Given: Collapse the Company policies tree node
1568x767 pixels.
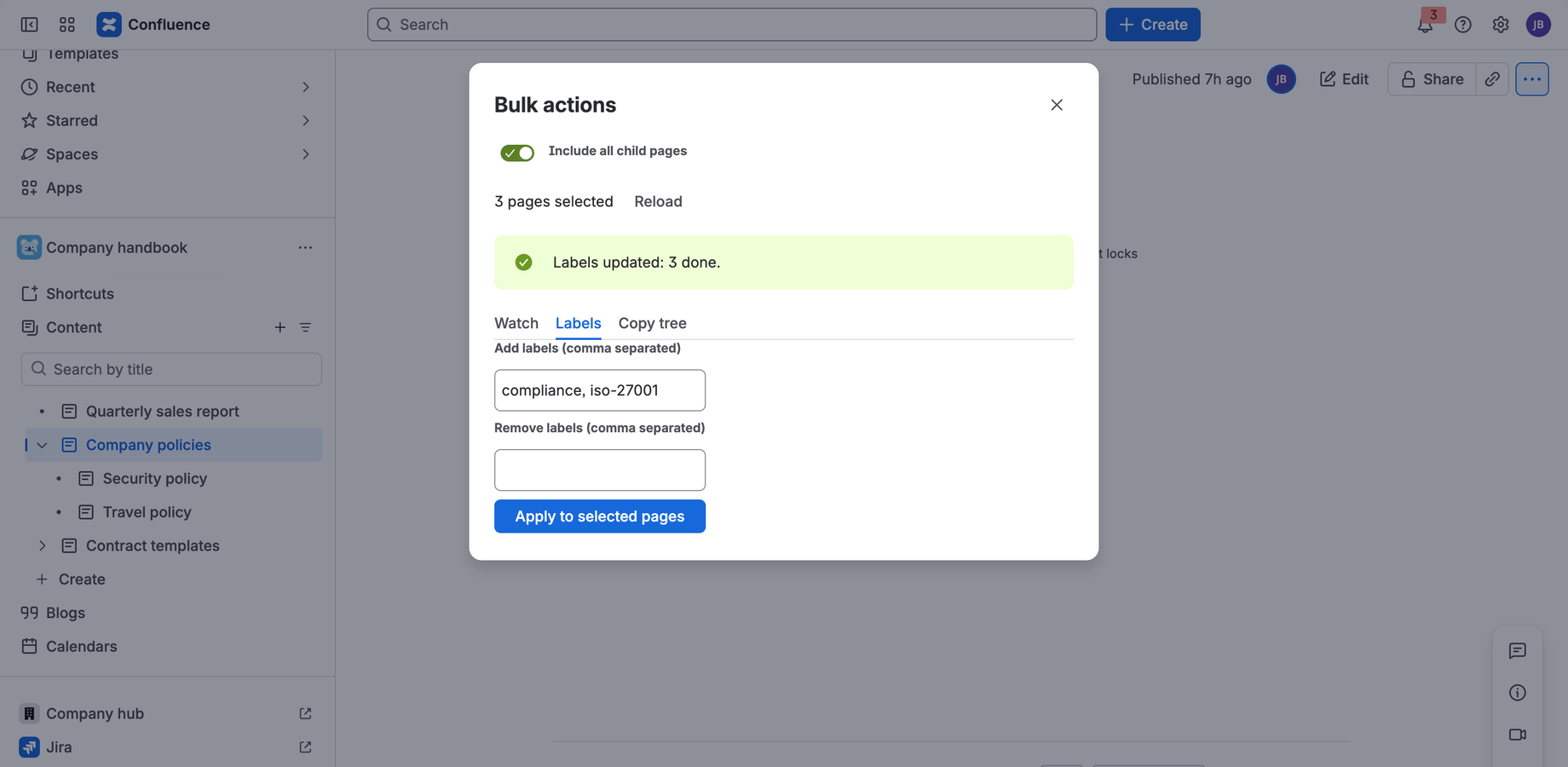Looking at the screenshot, I should pos(42,445).
